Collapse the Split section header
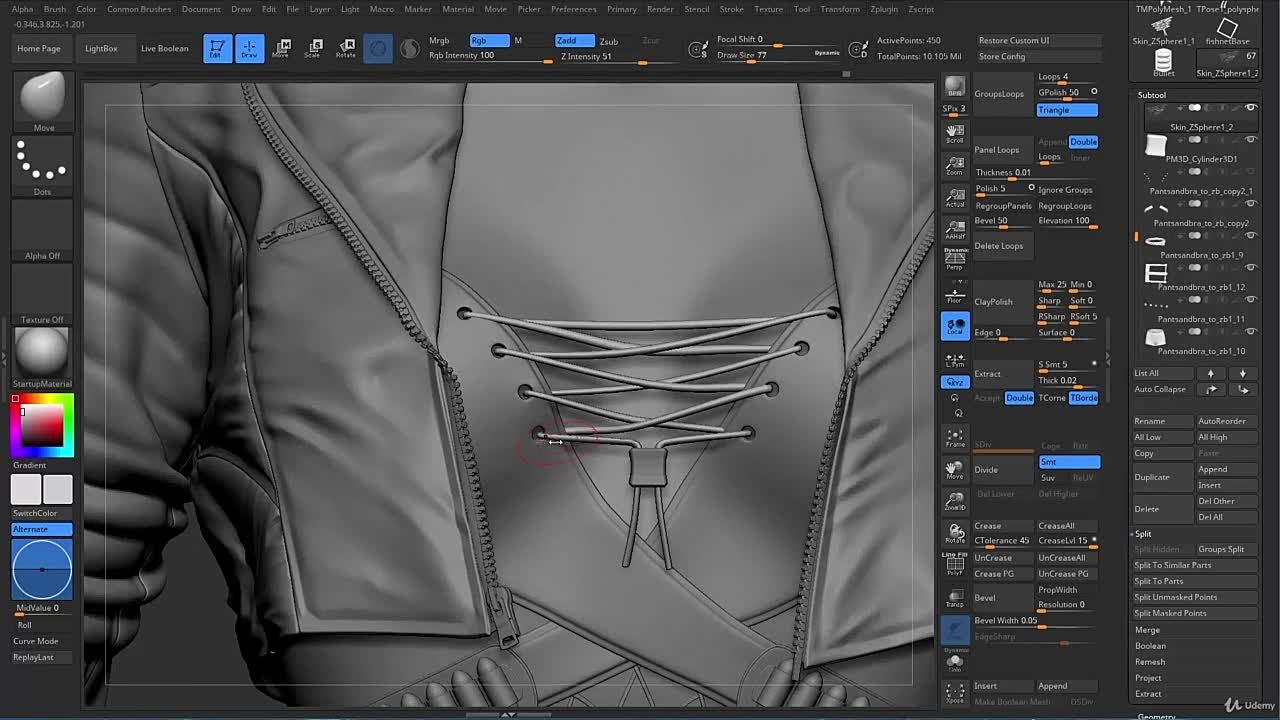 pos(1143,534)
